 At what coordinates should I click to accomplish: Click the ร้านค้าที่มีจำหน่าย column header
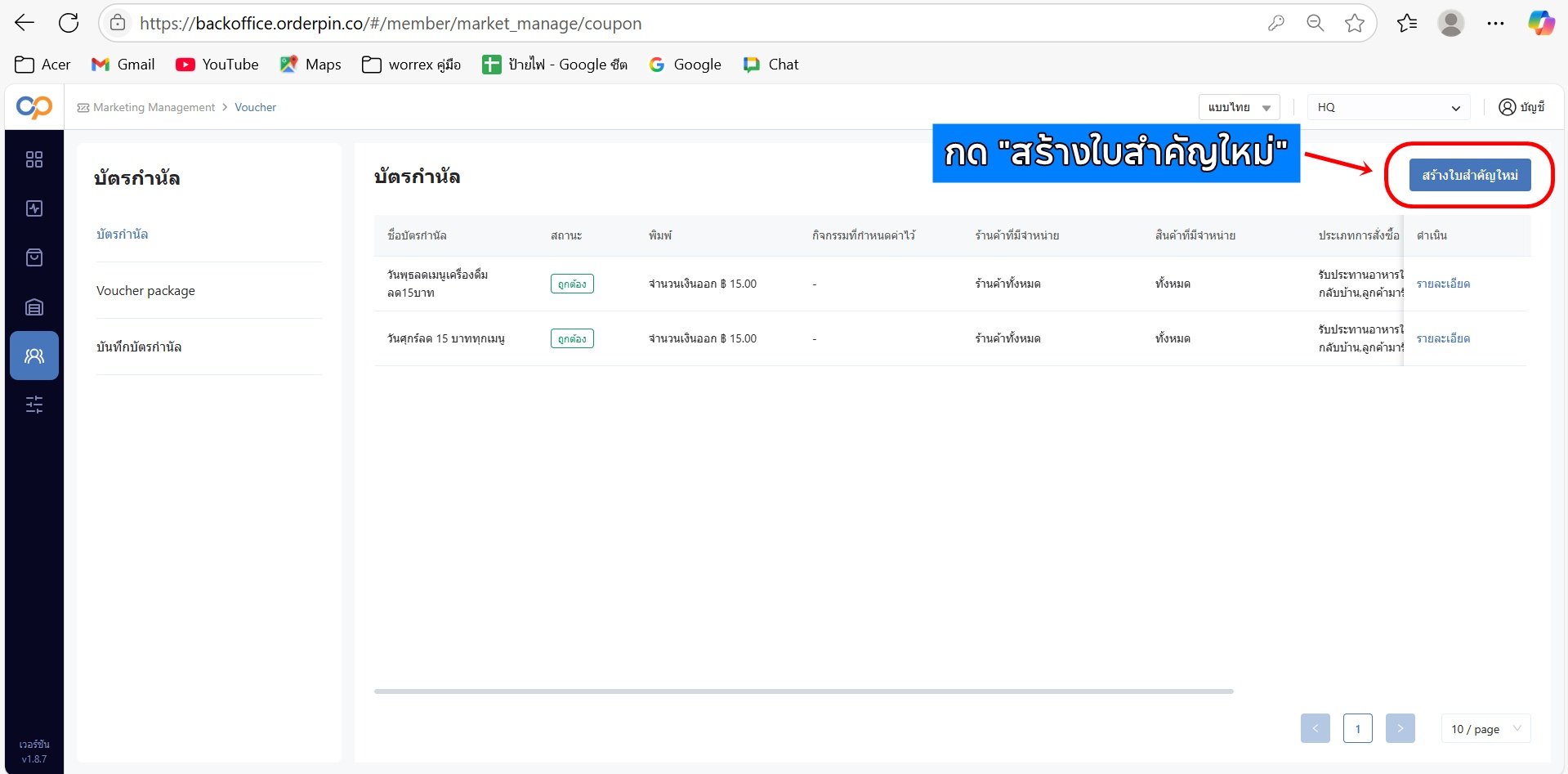tap(1017, 235)
